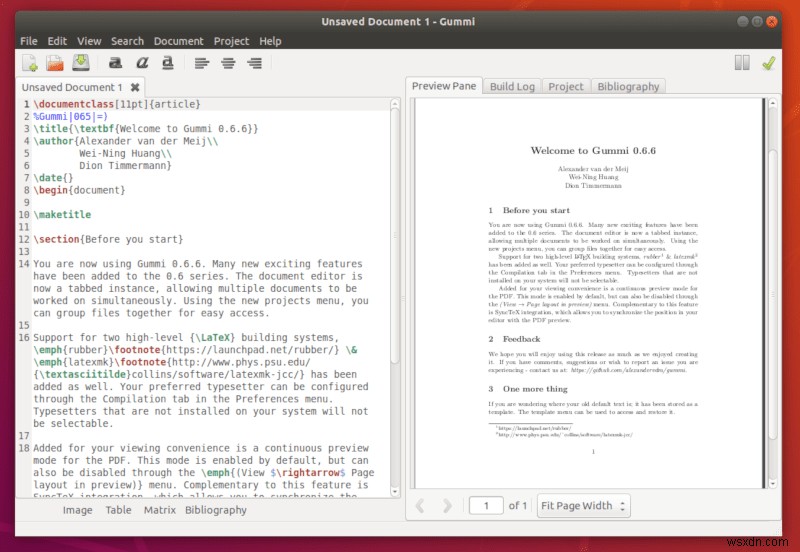
Task: Click the green checkmark compile status icon
Action: click(768, 63)
